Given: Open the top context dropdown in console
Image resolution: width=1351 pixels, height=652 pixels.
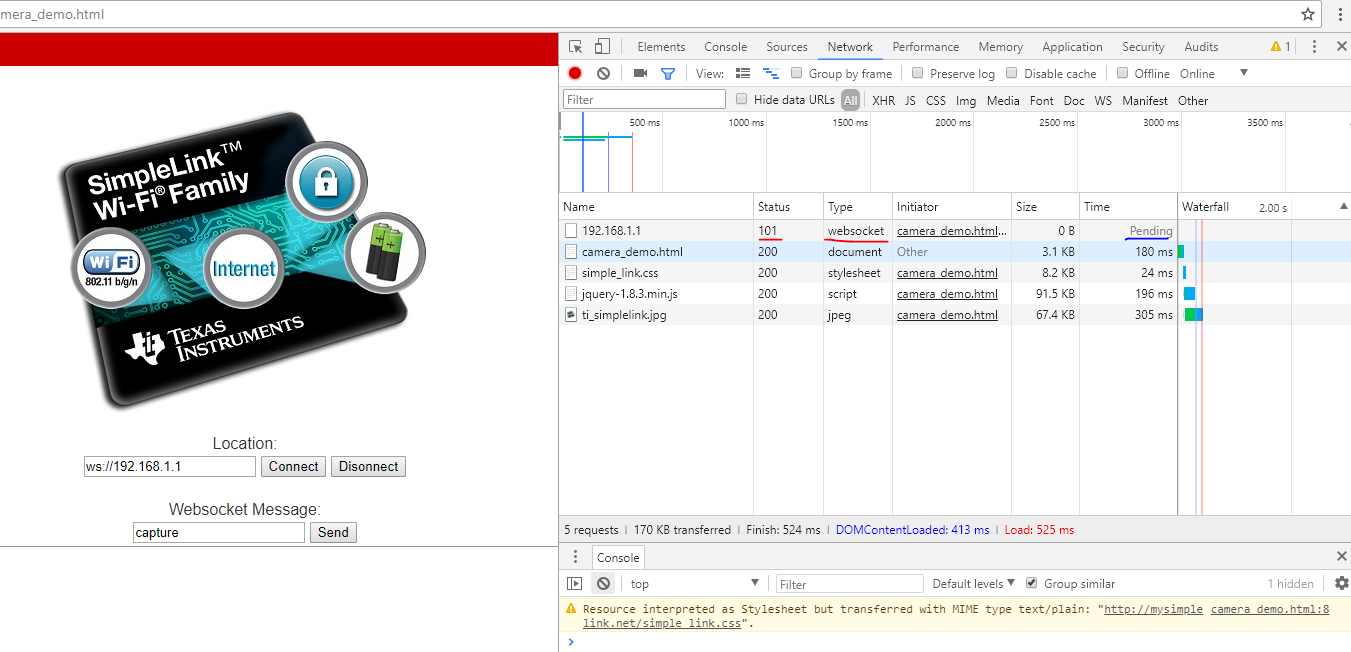Looking at the screenshot, I should (x=694, y=584).
